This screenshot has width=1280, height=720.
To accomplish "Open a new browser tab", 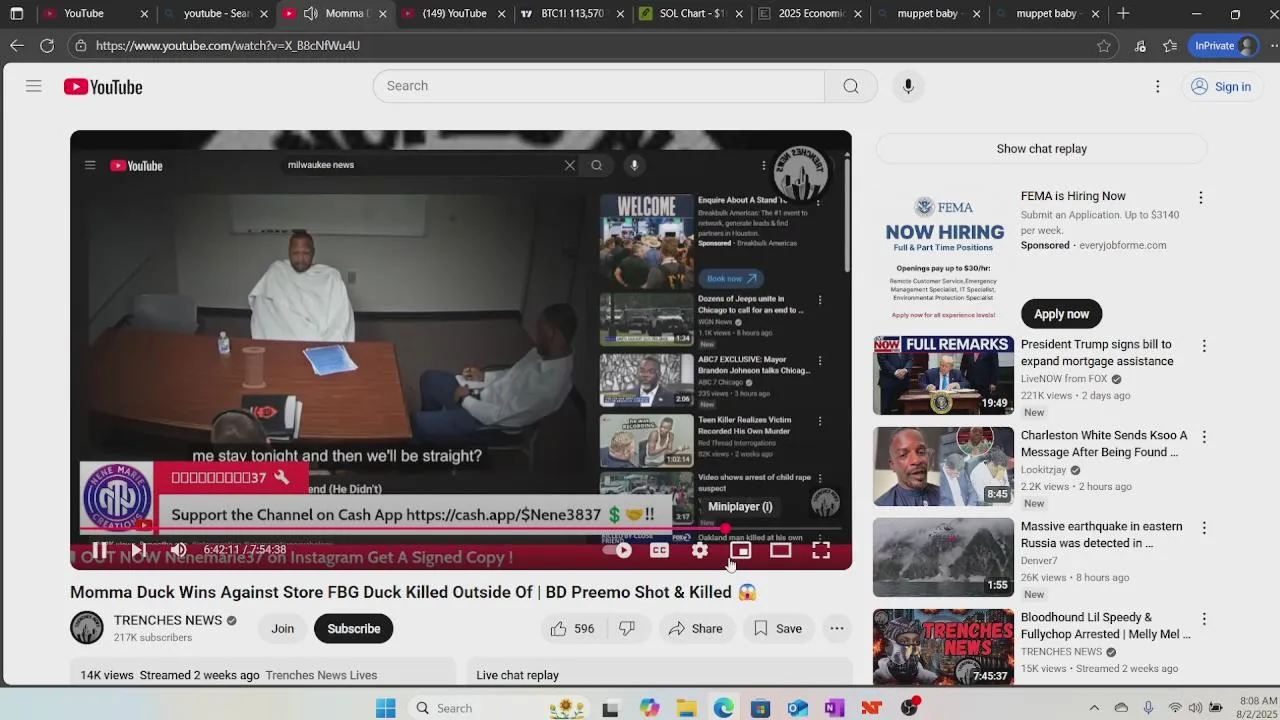I will pos(1123,14).
